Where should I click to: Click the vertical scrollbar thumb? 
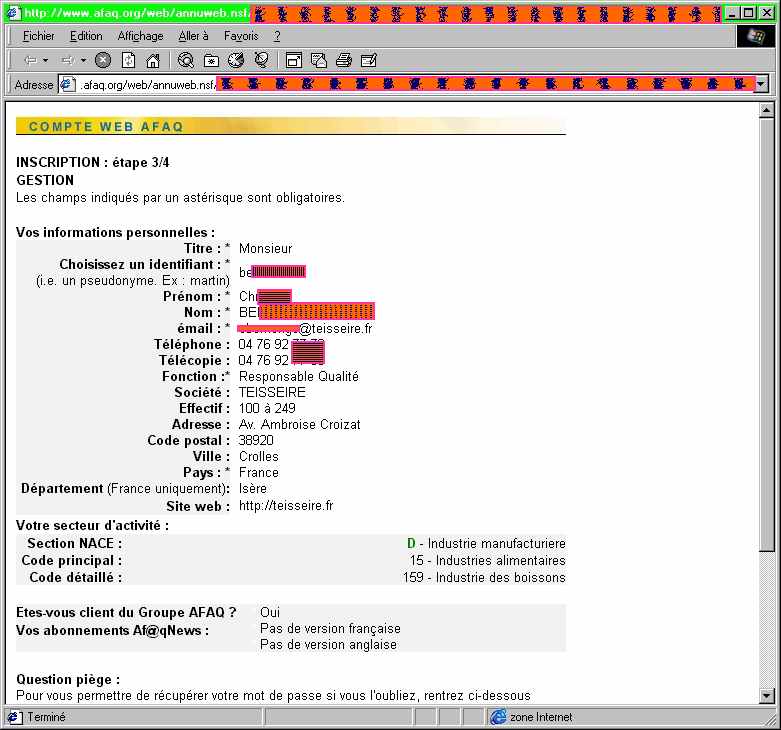point(766,334)
